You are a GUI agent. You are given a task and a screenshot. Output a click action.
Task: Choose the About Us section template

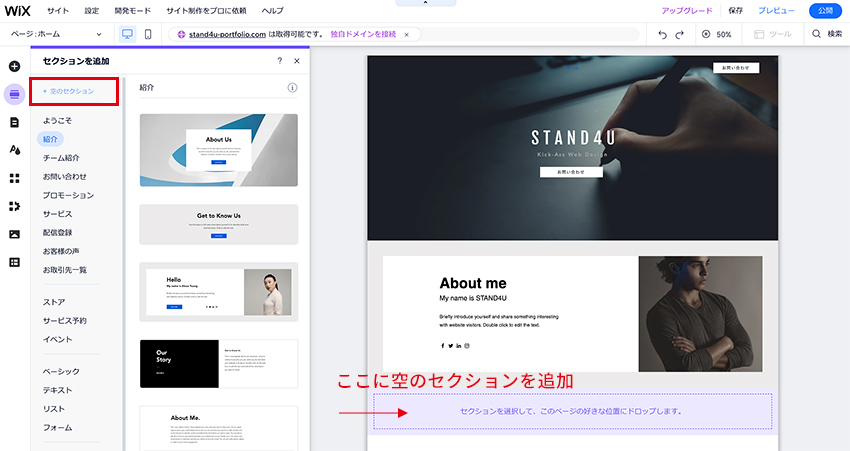click(x=218, y=150)
